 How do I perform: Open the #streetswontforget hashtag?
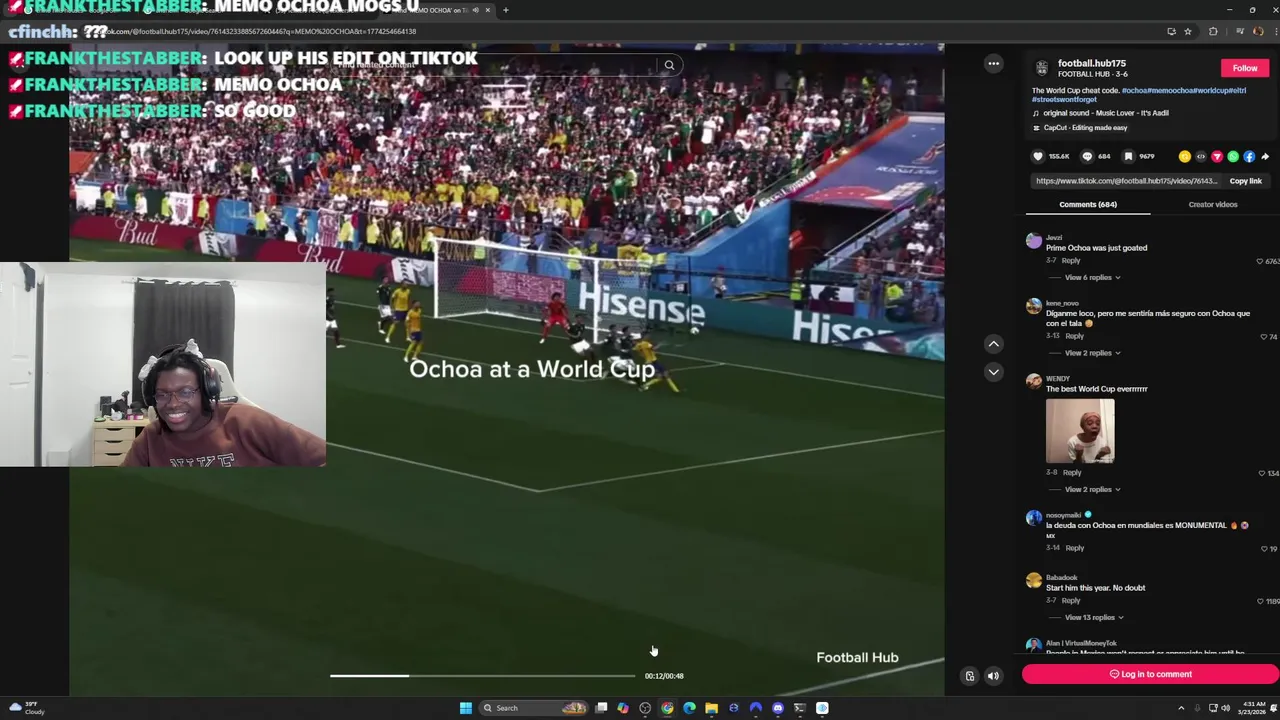(1064, 99)
